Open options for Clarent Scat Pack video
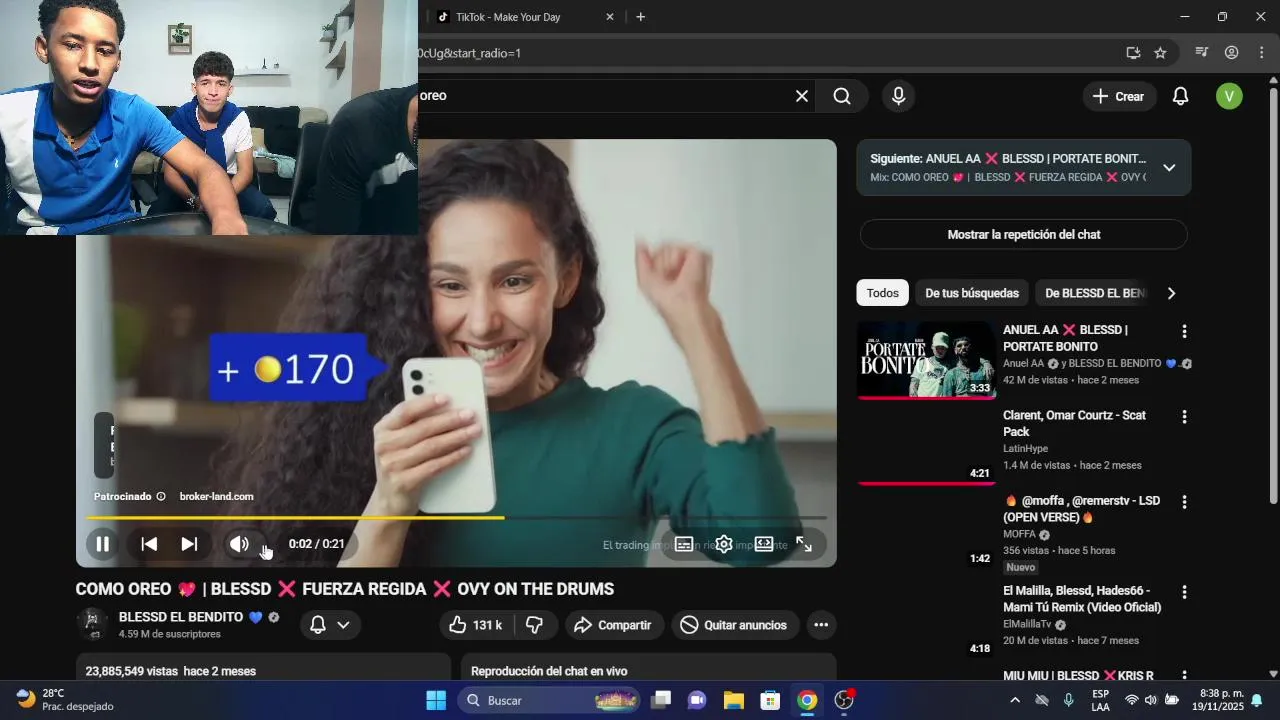Image resolution: width=1280 pixels, height=720 pixels. (x=1184, y=416)
